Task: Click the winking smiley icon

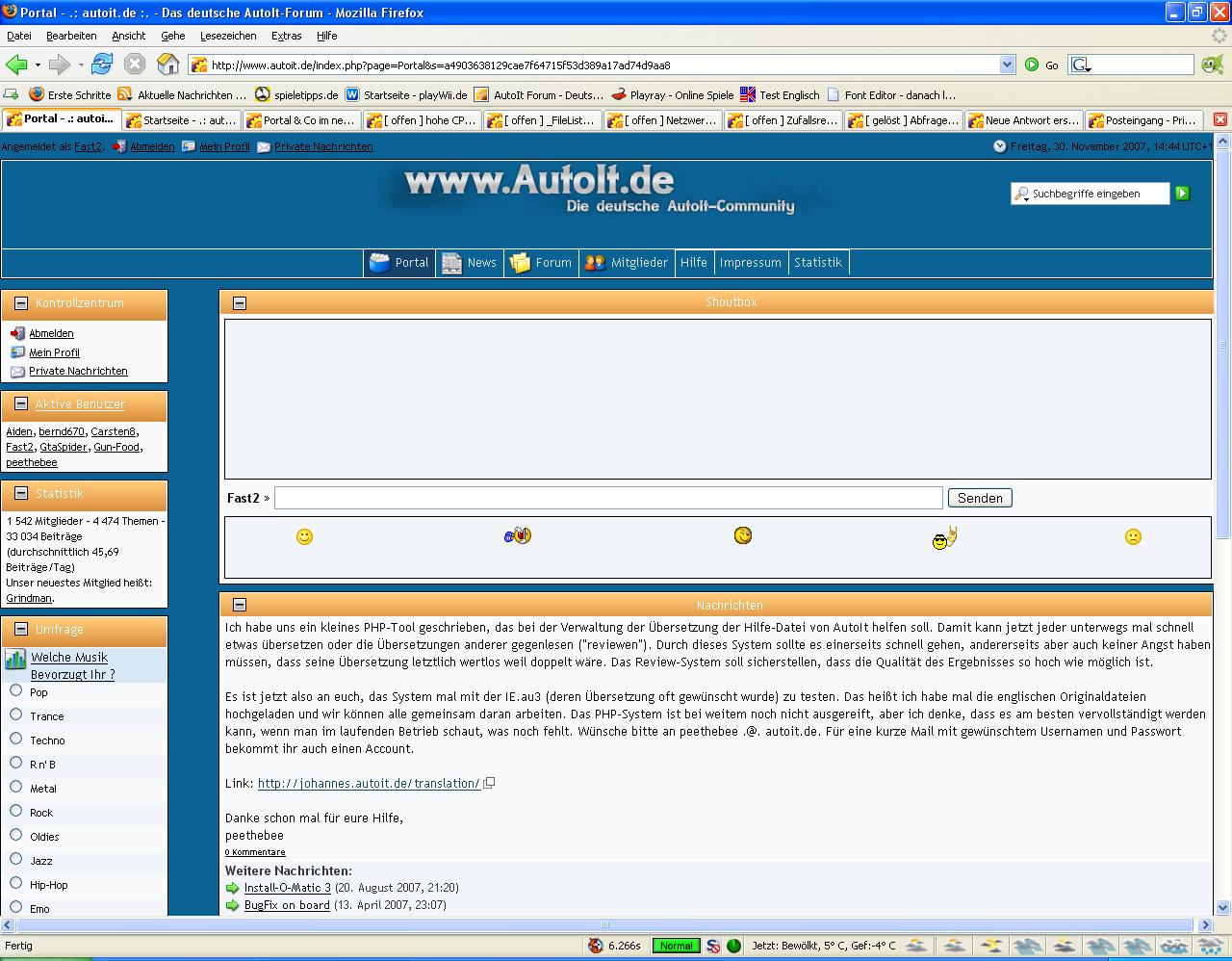Action: [743, 535]
